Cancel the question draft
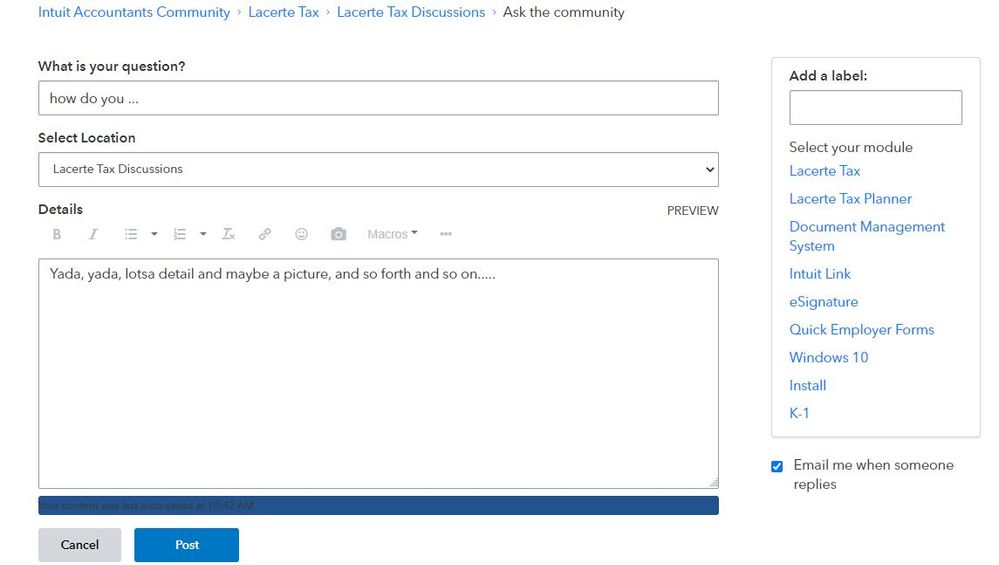The height and width of the screenshot is (565, 999). coord(80,545)
